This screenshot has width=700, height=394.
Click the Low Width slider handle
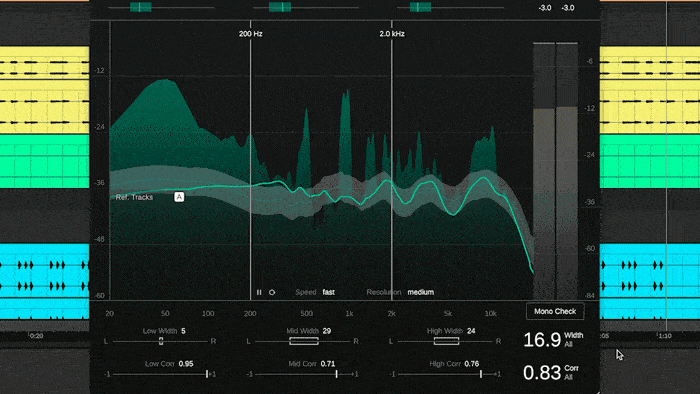pyautogui.click(x=161, y=341)
